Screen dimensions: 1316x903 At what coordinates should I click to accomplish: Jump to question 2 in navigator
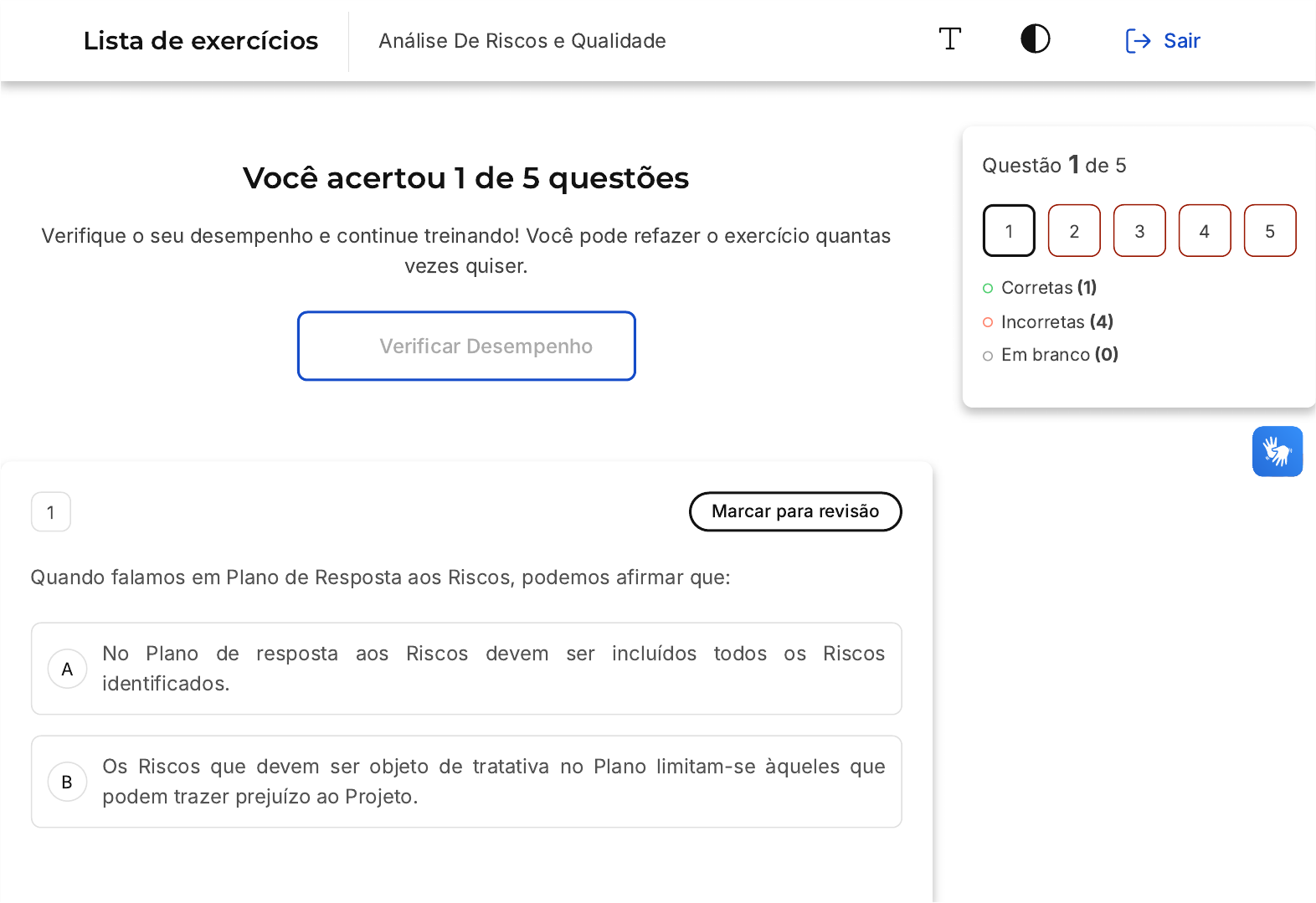(1074, 231)
